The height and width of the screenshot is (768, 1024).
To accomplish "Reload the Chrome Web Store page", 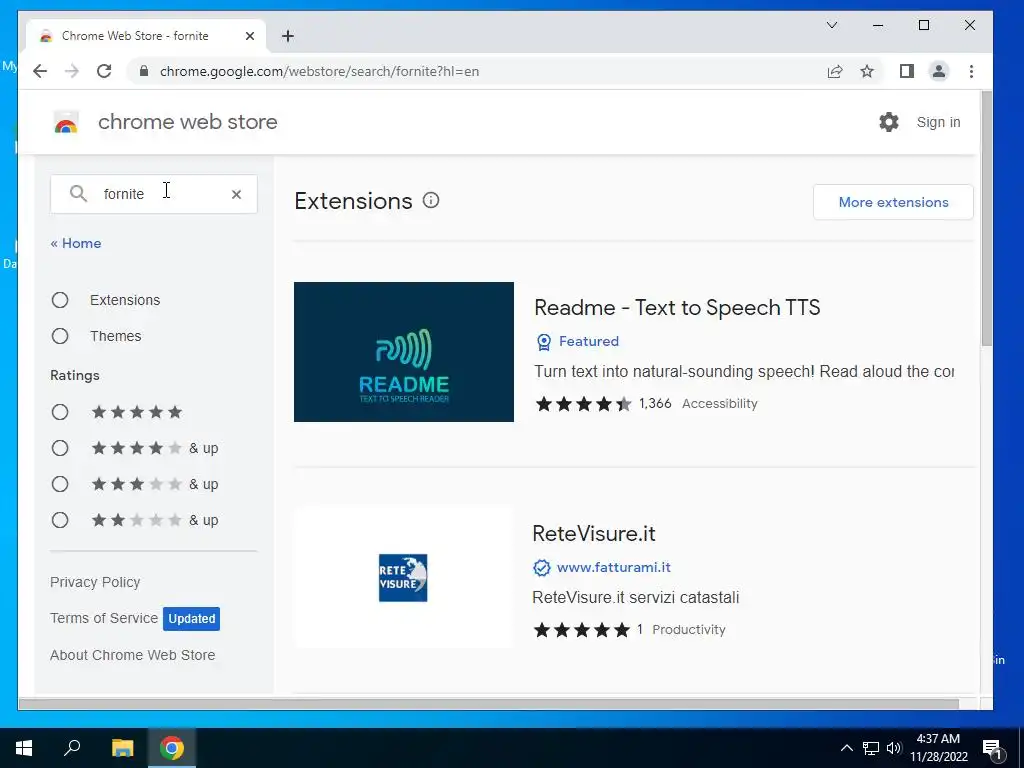I will click(104, 71).
